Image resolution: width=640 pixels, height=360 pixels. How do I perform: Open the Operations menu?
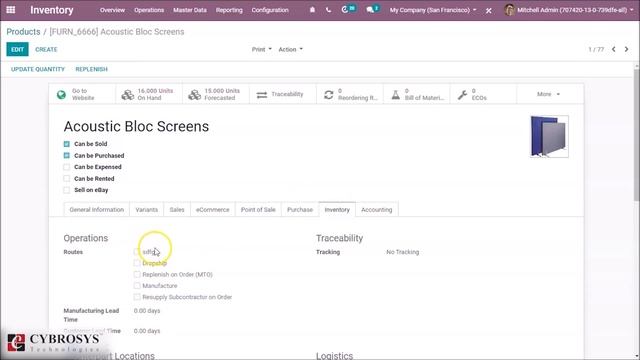point(149,10)
